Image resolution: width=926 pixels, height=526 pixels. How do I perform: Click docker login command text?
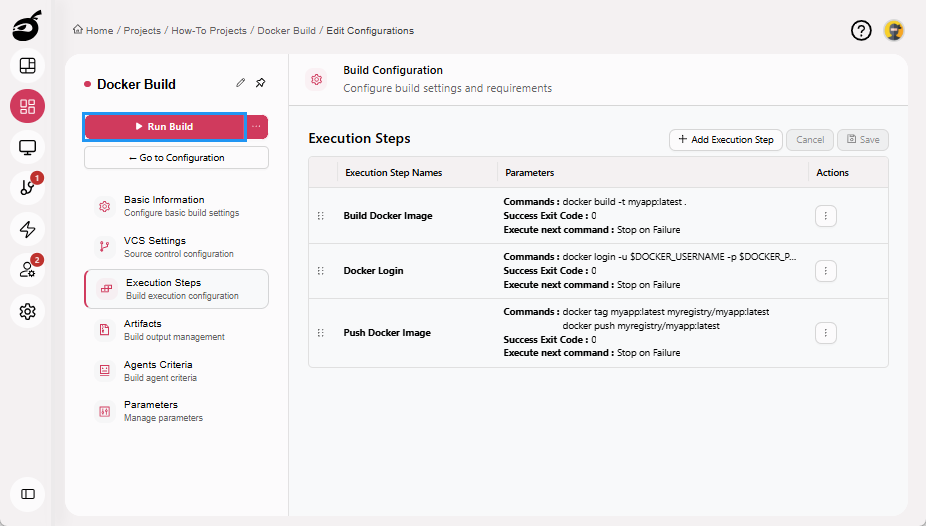click(x=679, y=257)
